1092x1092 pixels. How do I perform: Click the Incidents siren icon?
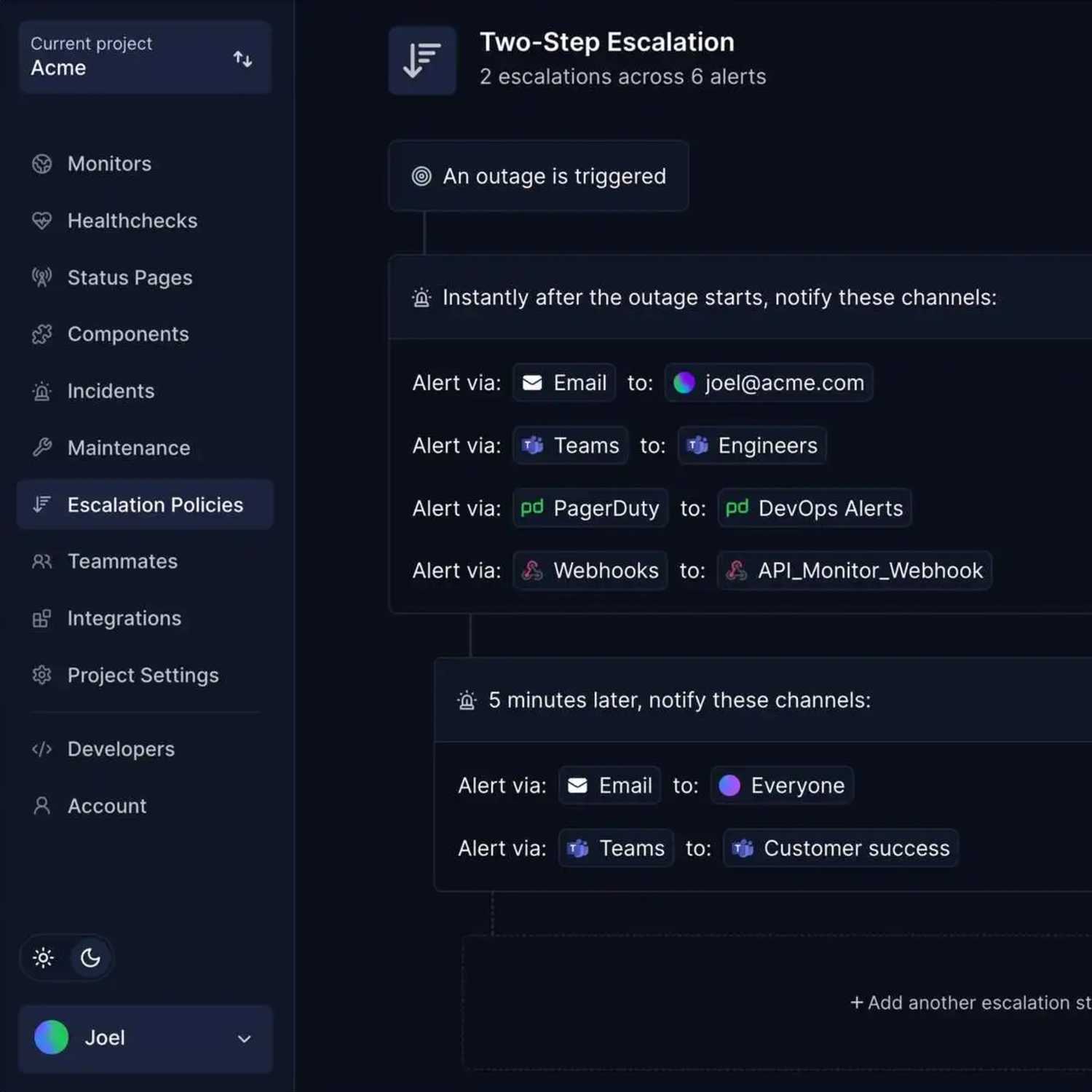coord(42,392)
